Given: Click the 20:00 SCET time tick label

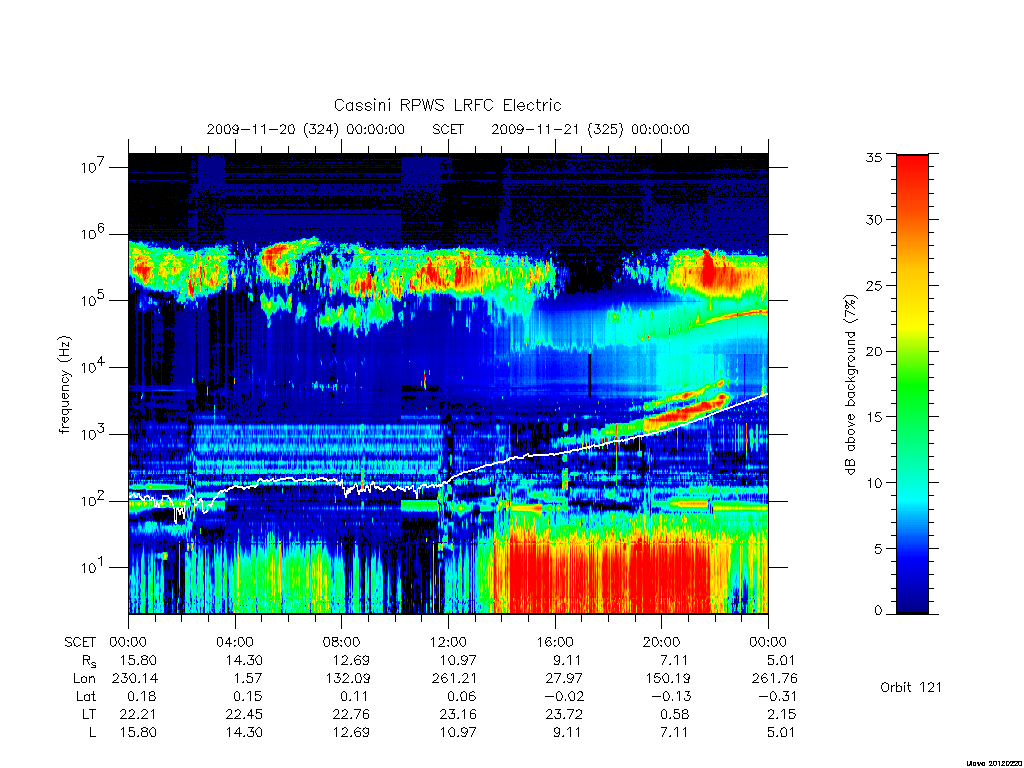Looking at the screenshot, I should (x=661, y=642).
